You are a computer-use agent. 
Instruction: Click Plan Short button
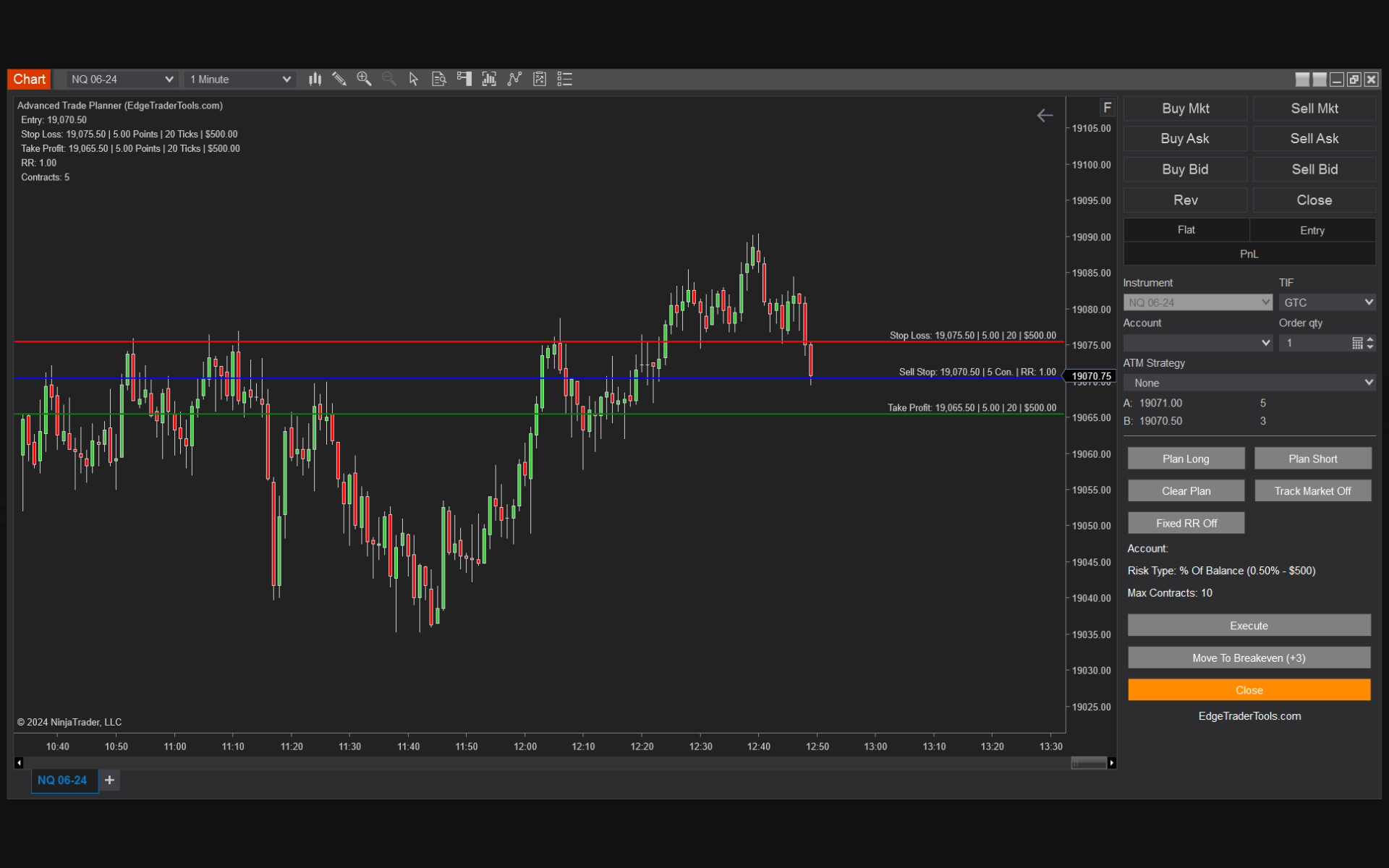pyautogui.click(x=1312, y=459)
